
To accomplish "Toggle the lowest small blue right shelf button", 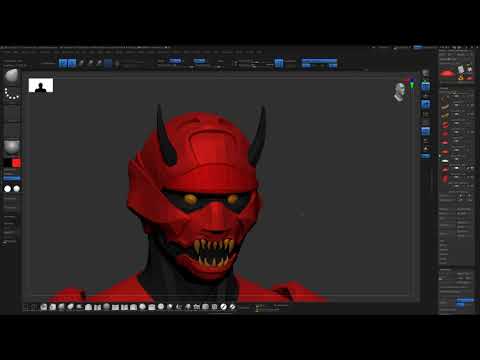I will coord(426,156).
